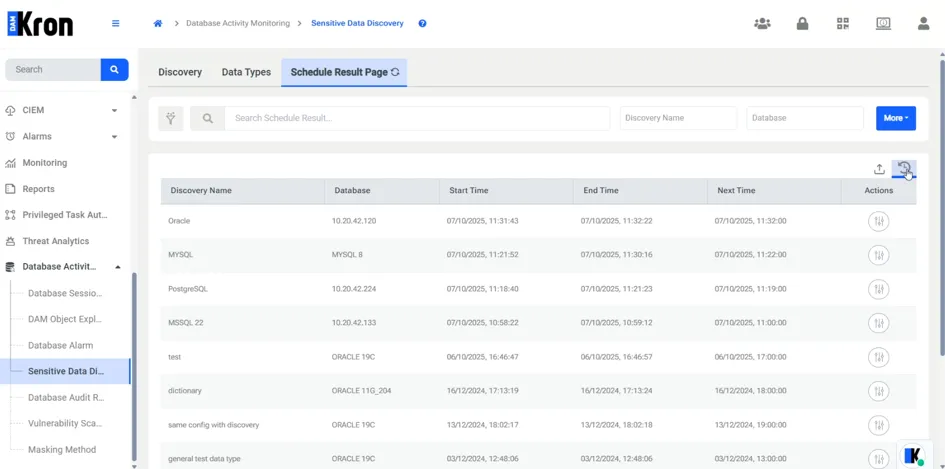
Task: Sort by End Time column header
Action: (x=640, y=190)
